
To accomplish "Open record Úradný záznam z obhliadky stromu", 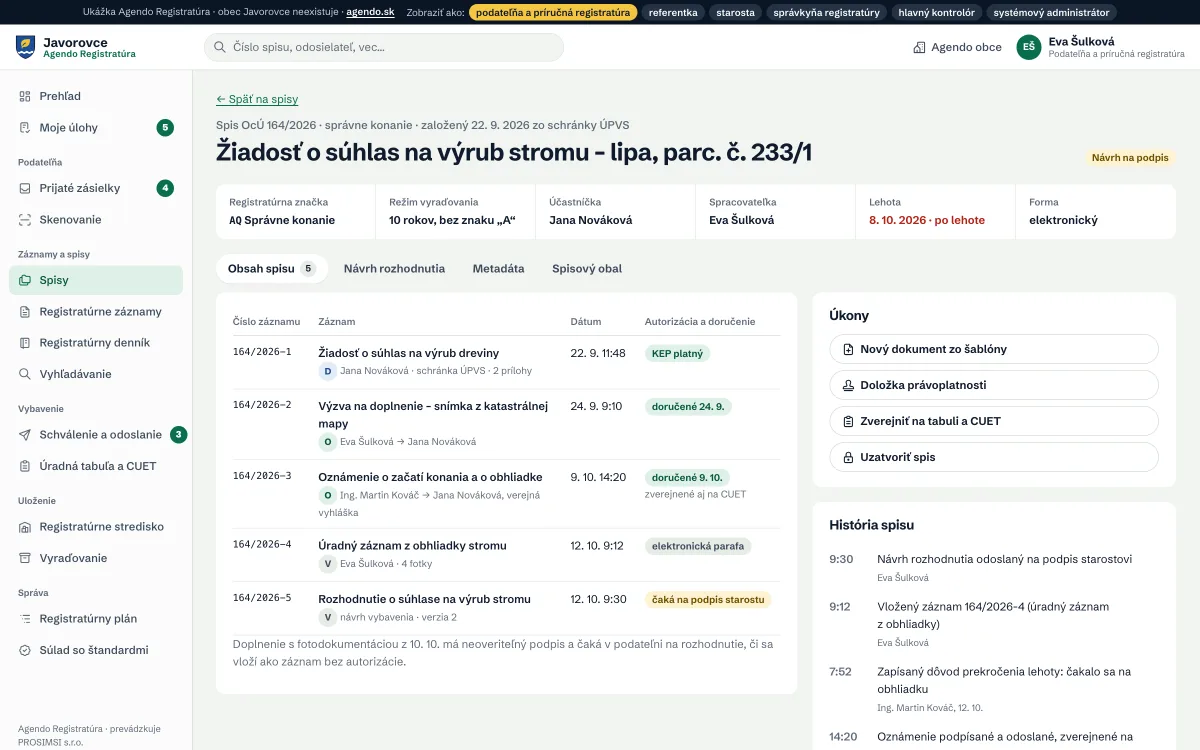I will click(x=412, y=545).
